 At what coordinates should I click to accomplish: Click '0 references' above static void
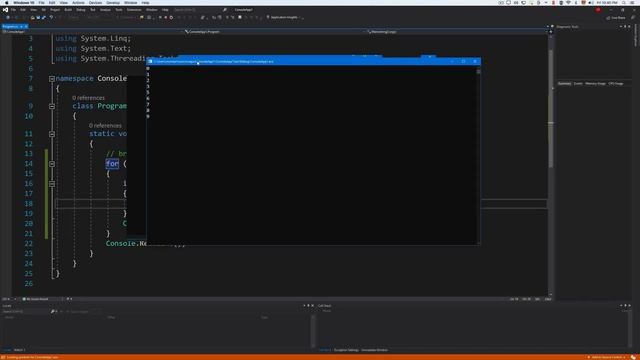[x=105, y=126]
